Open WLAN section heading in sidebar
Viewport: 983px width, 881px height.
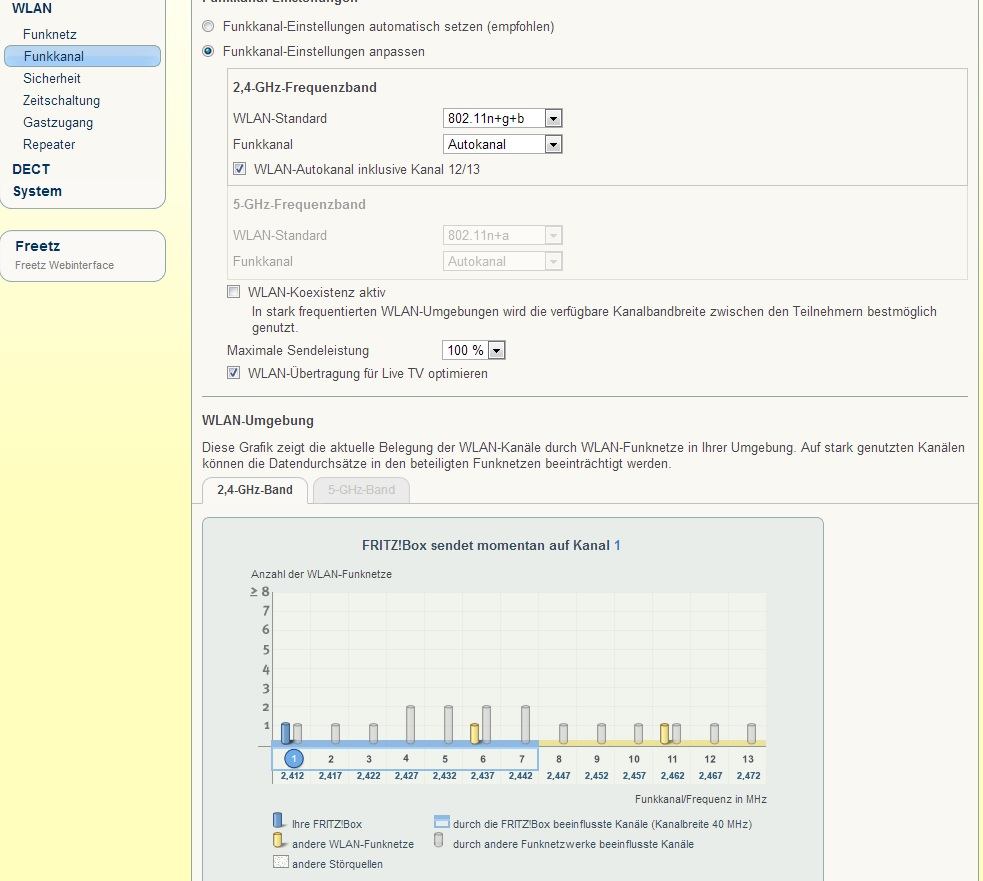pos(32,8)
